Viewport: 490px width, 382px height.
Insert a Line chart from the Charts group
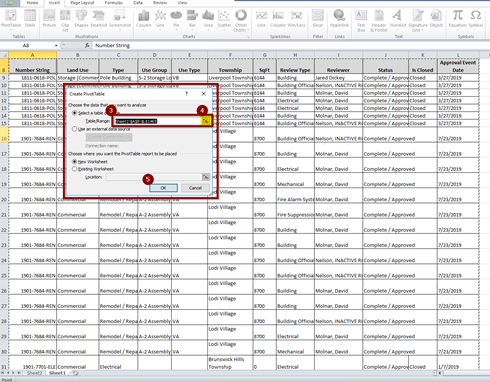tap(160, 19)
